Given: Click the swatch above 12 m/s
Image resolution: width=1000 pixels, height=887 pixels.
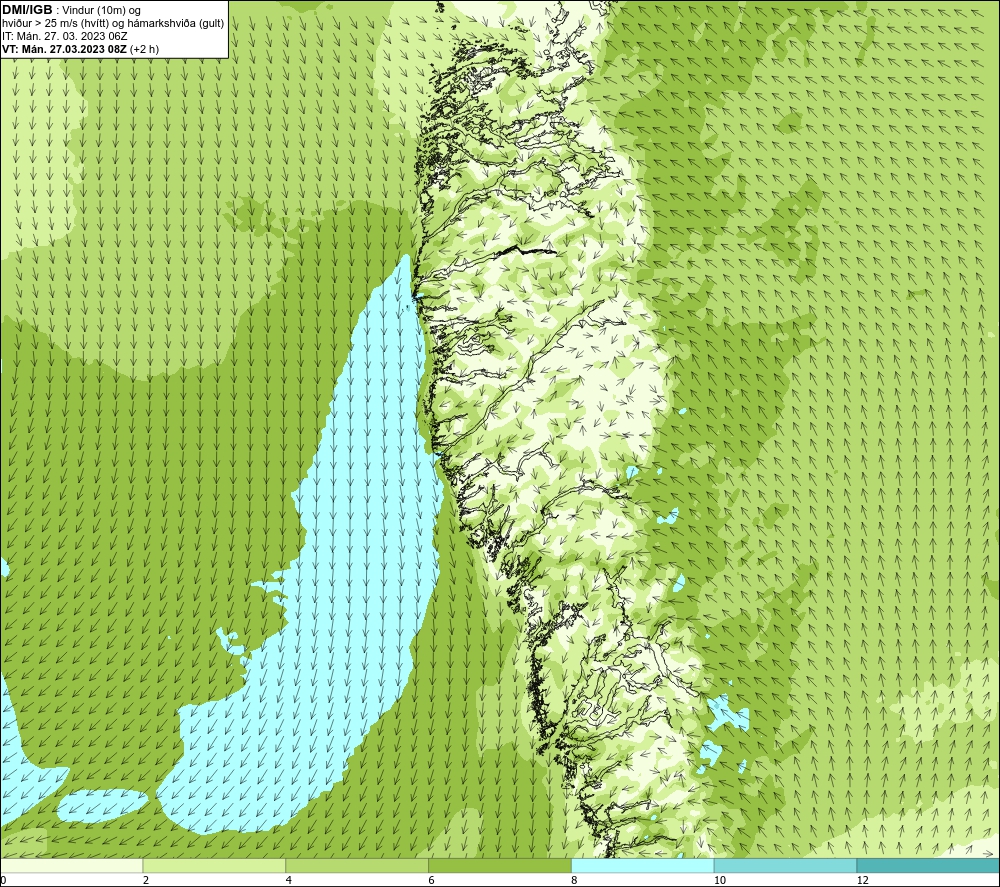Looking at the screenshot, I should pos(929,865).
